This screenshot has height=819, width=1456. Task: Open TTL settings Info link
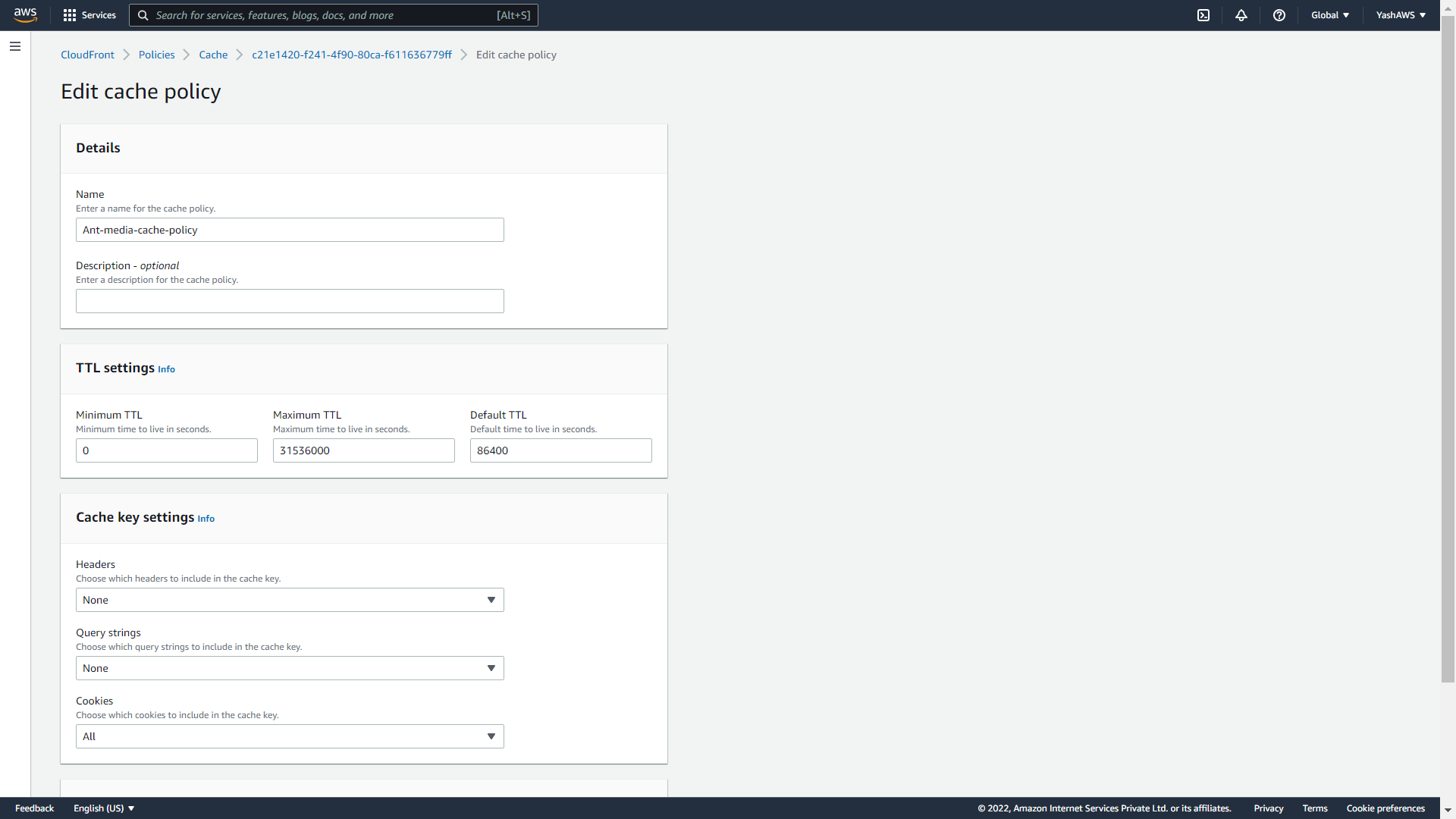166,369
